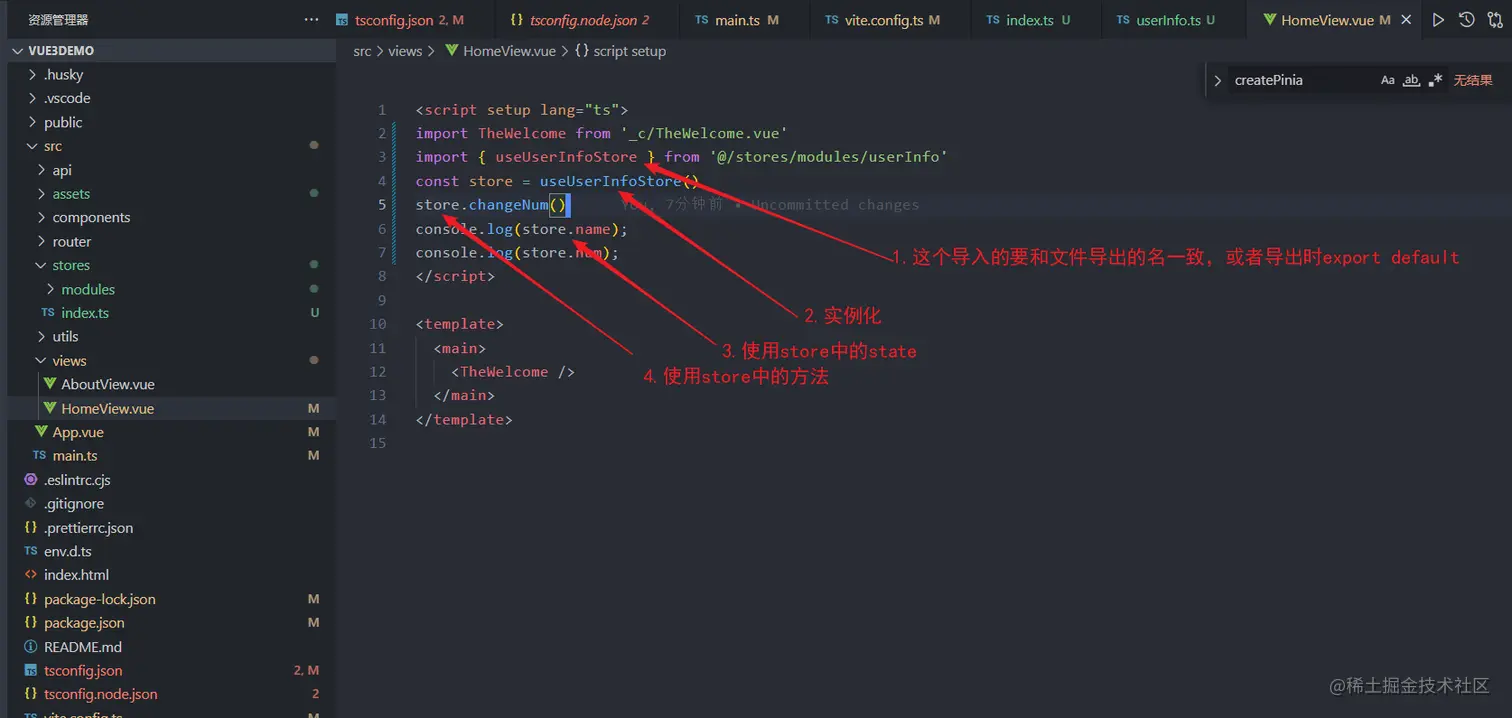Click the Vue icon beside AboutView.vue
This screenshot has height=718, width=1512.
coord(50,384)
